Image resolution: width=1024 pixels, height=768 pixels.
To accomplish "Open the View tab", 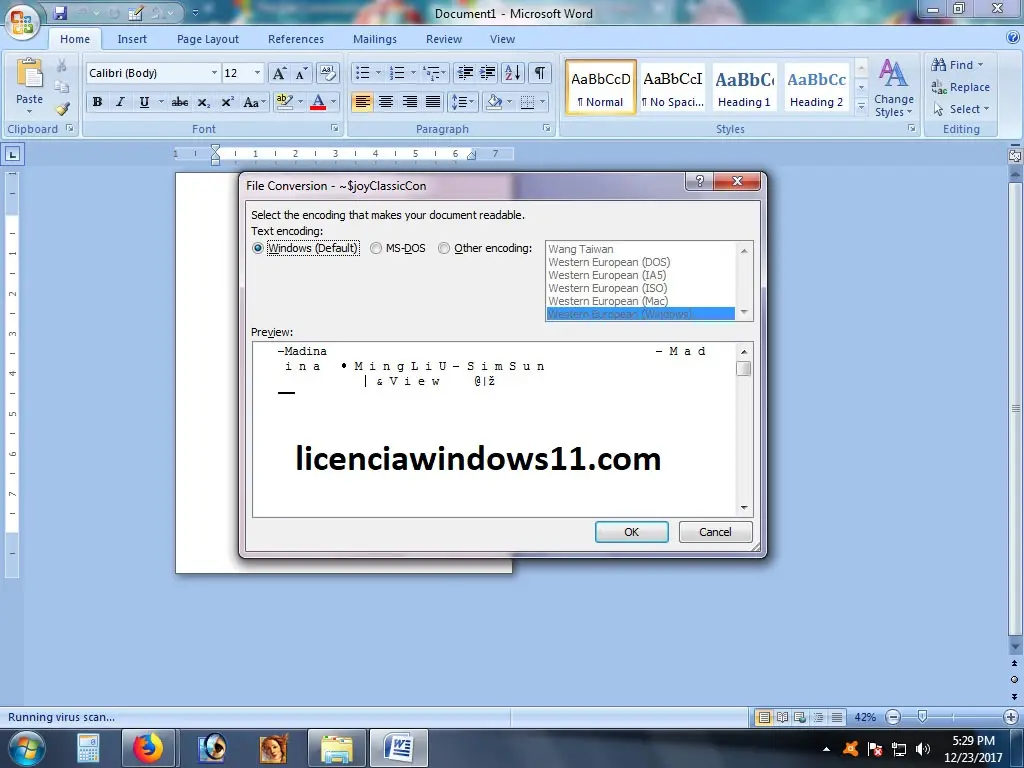I will pos(502,39).
